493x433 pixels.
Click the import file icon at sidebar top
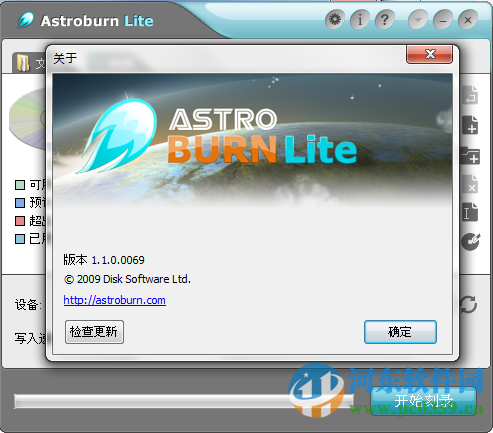point(470,95)
